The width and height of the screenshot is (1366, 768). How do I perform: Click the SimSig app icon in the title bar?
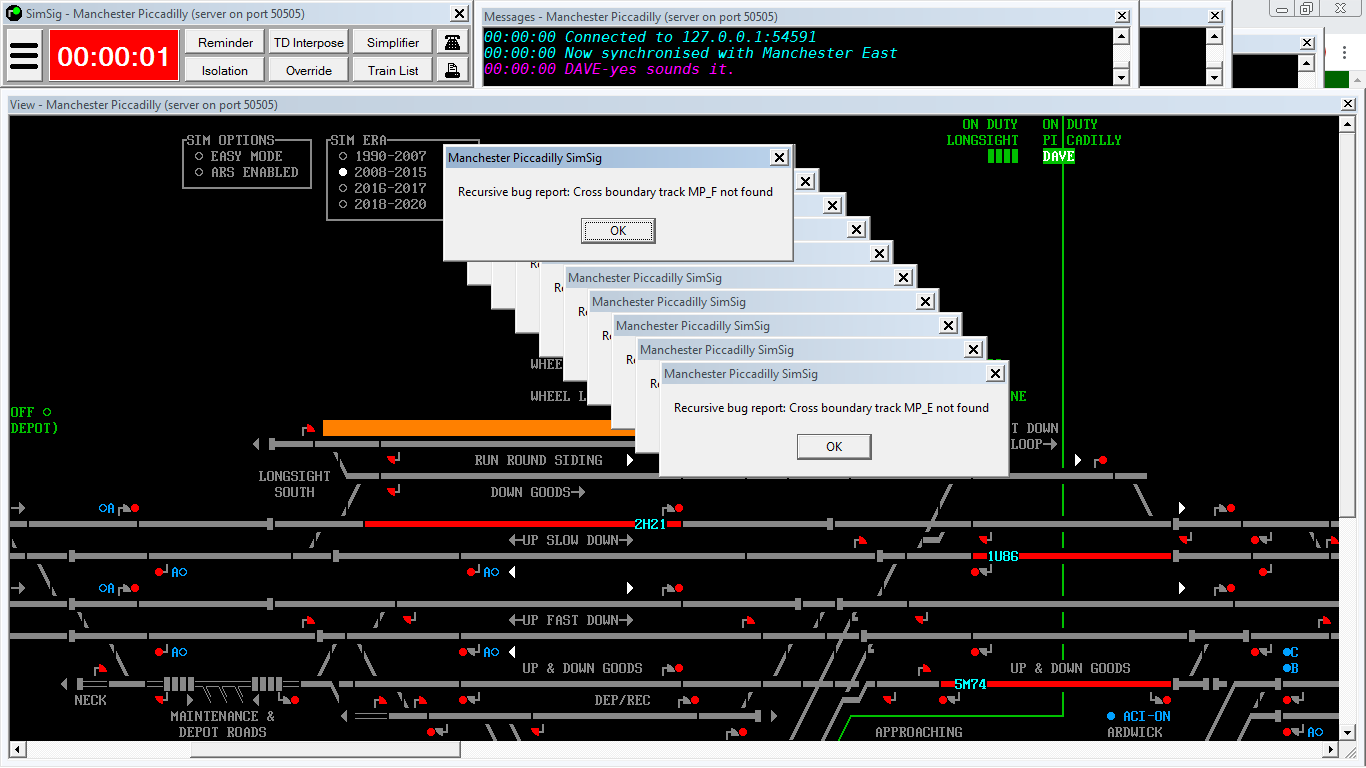[x=13, y=14]
